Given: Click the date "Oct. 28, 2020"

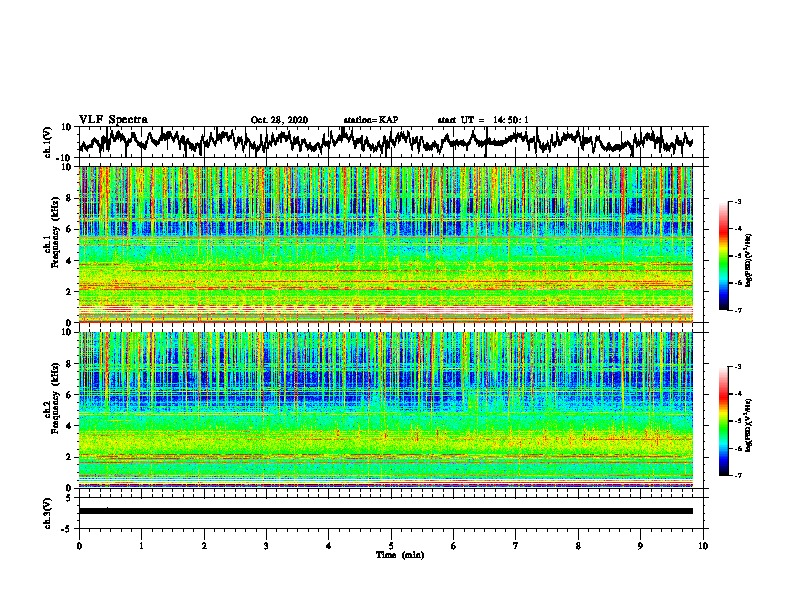Looking at the screenshot, I should (x=279, y=120).
